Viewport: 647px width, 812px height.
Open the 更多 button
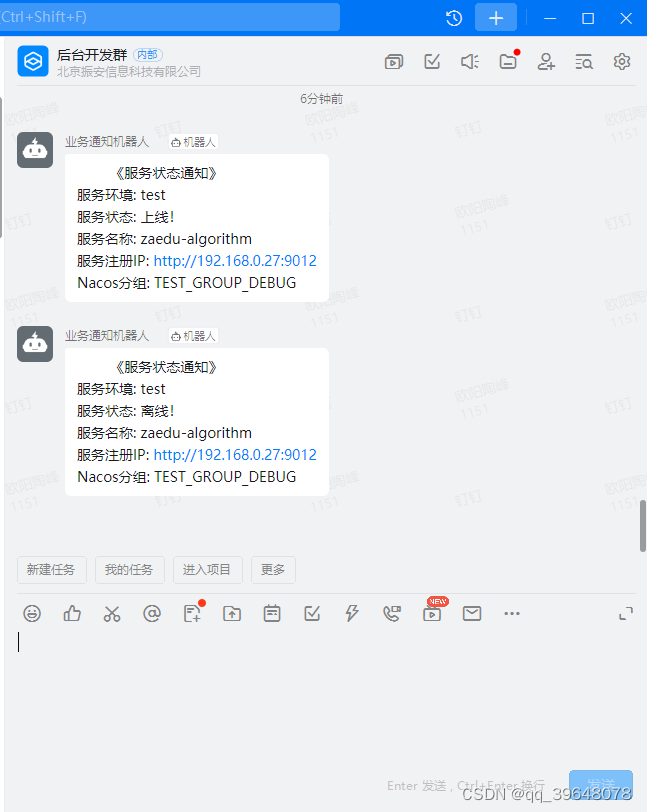[273, 570]
